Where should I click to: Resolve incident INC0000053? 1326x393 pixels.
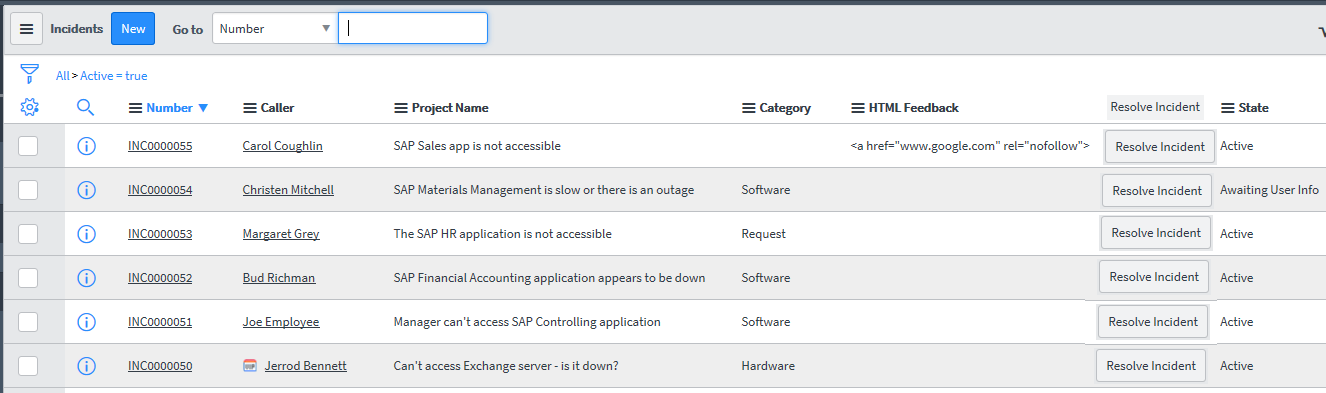tap(1156, 232)
